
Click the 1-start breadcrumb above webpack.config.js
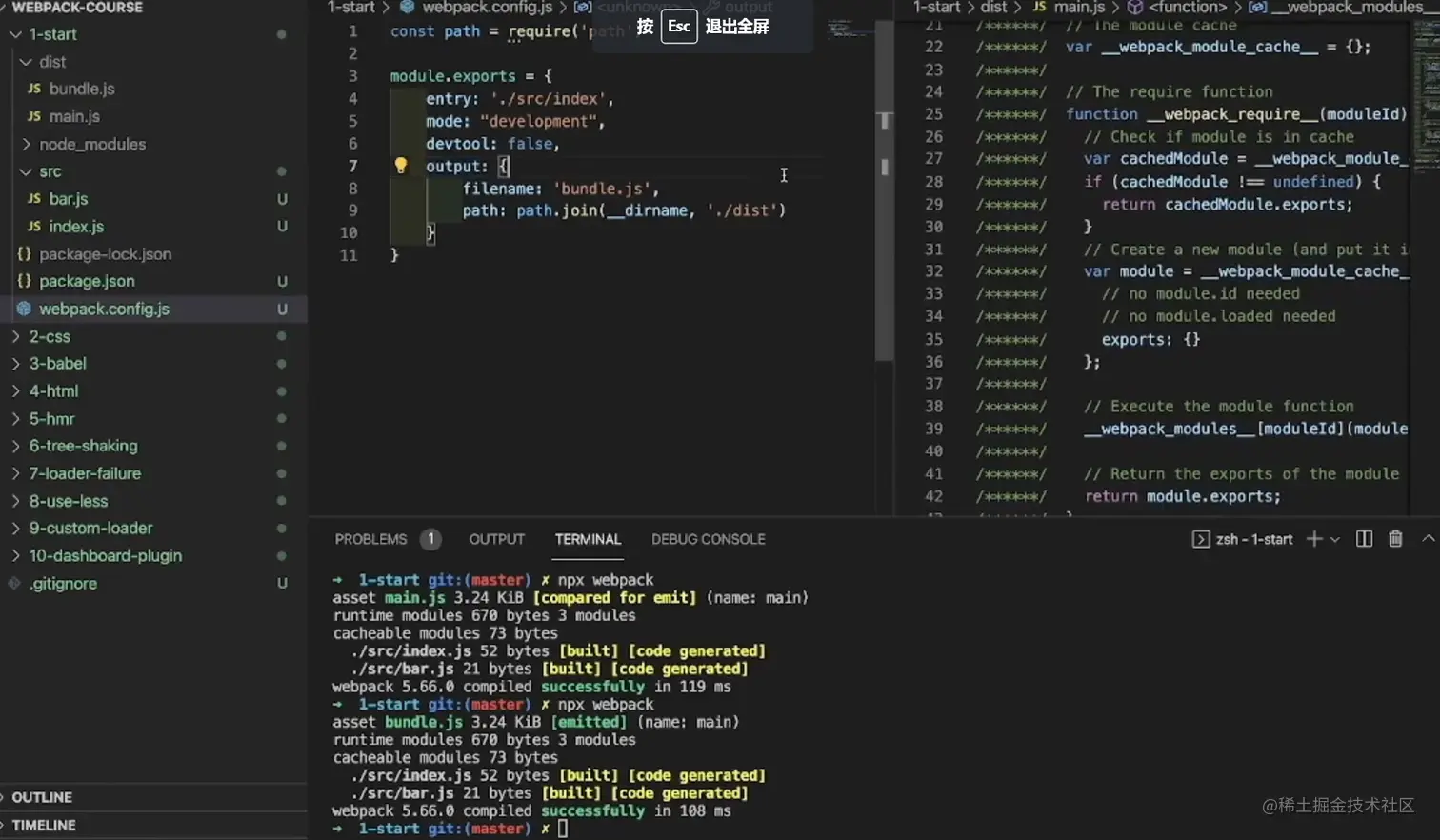351,8
